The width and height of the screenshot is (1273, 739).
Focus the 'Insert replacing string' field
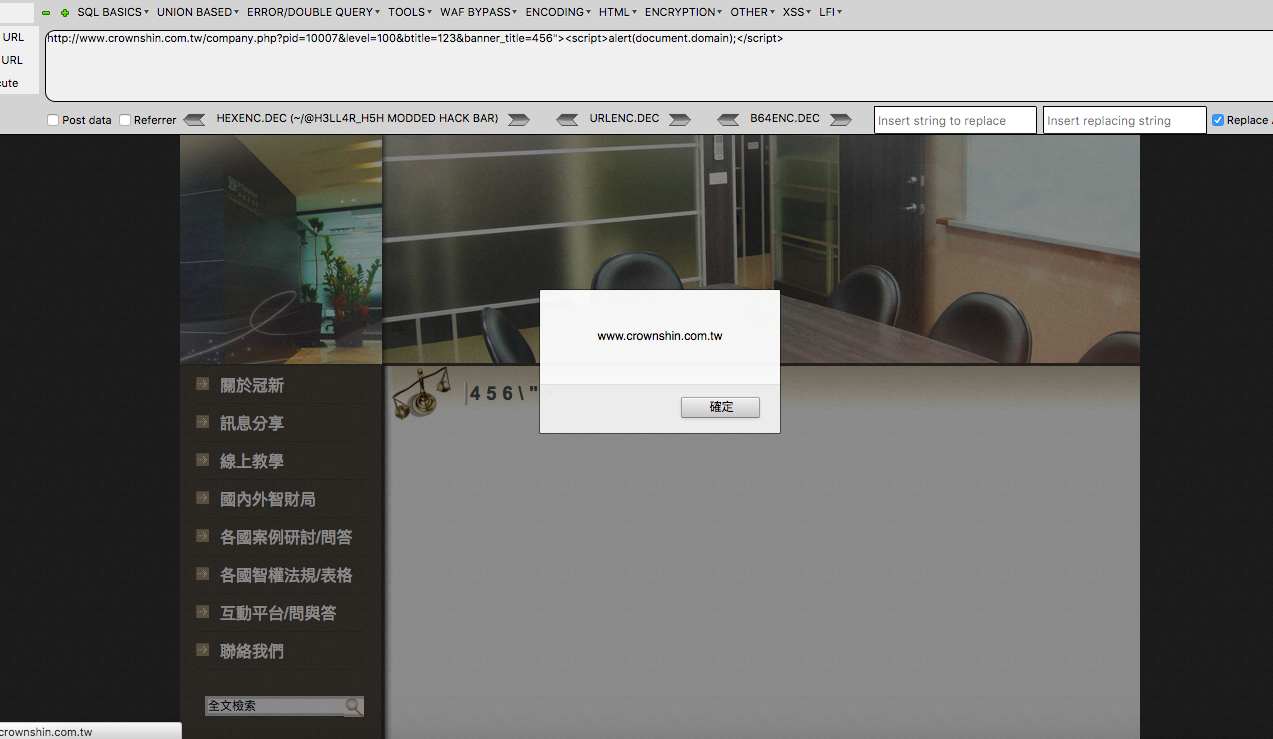(1124, 121)
